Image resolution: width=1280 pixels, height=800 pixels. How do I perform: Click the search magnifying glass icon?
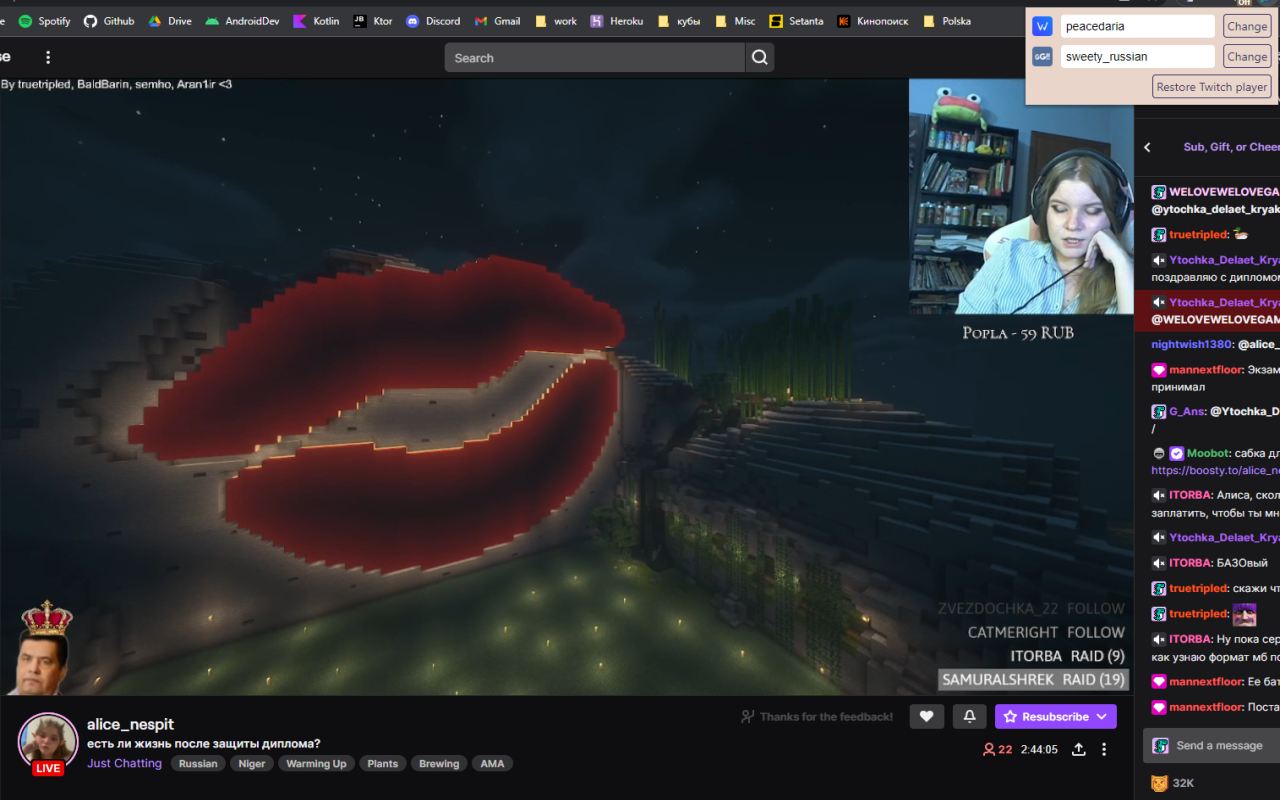tap(759, 57)
